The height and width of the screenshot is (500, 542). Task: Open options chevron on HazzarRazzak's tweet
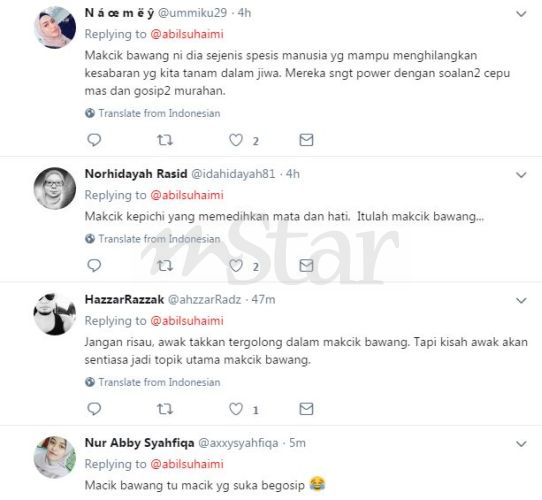[x=521, y=300]
